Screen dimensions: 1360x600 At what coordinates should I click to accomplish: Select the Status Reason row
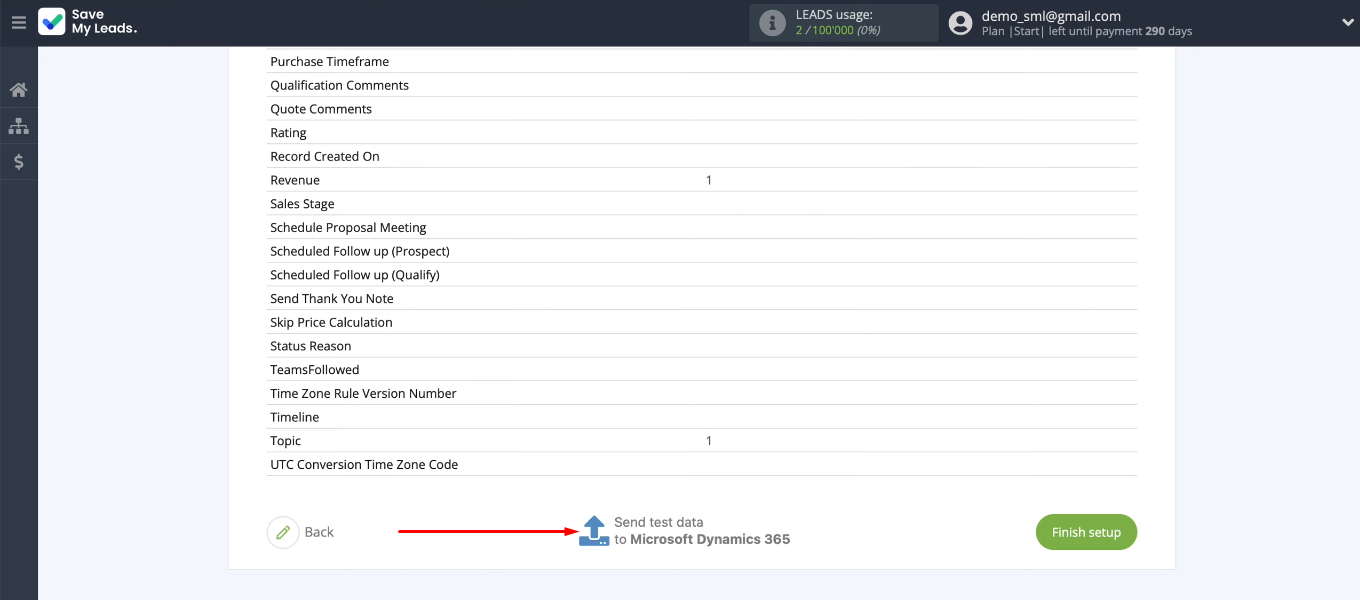pos(701,346)
